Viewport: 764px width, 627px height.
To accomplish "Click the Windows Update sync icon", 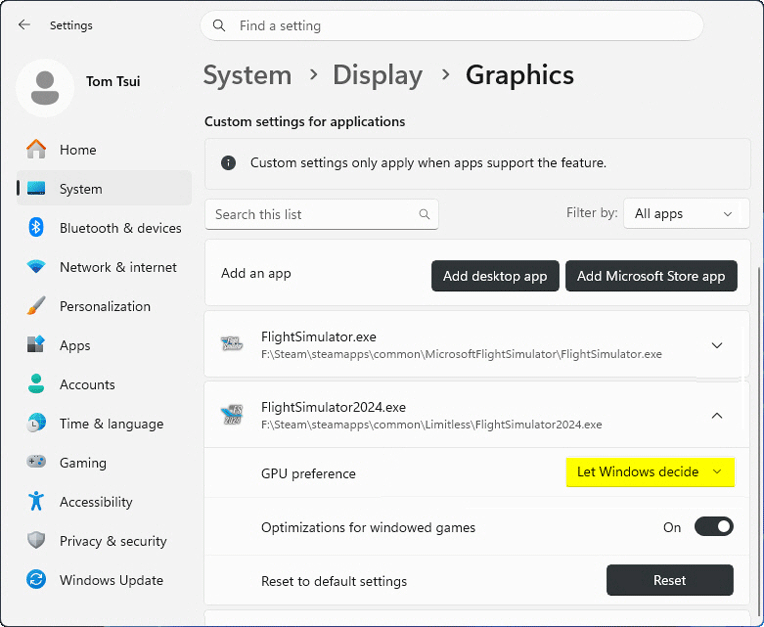I will coord(37,580).
